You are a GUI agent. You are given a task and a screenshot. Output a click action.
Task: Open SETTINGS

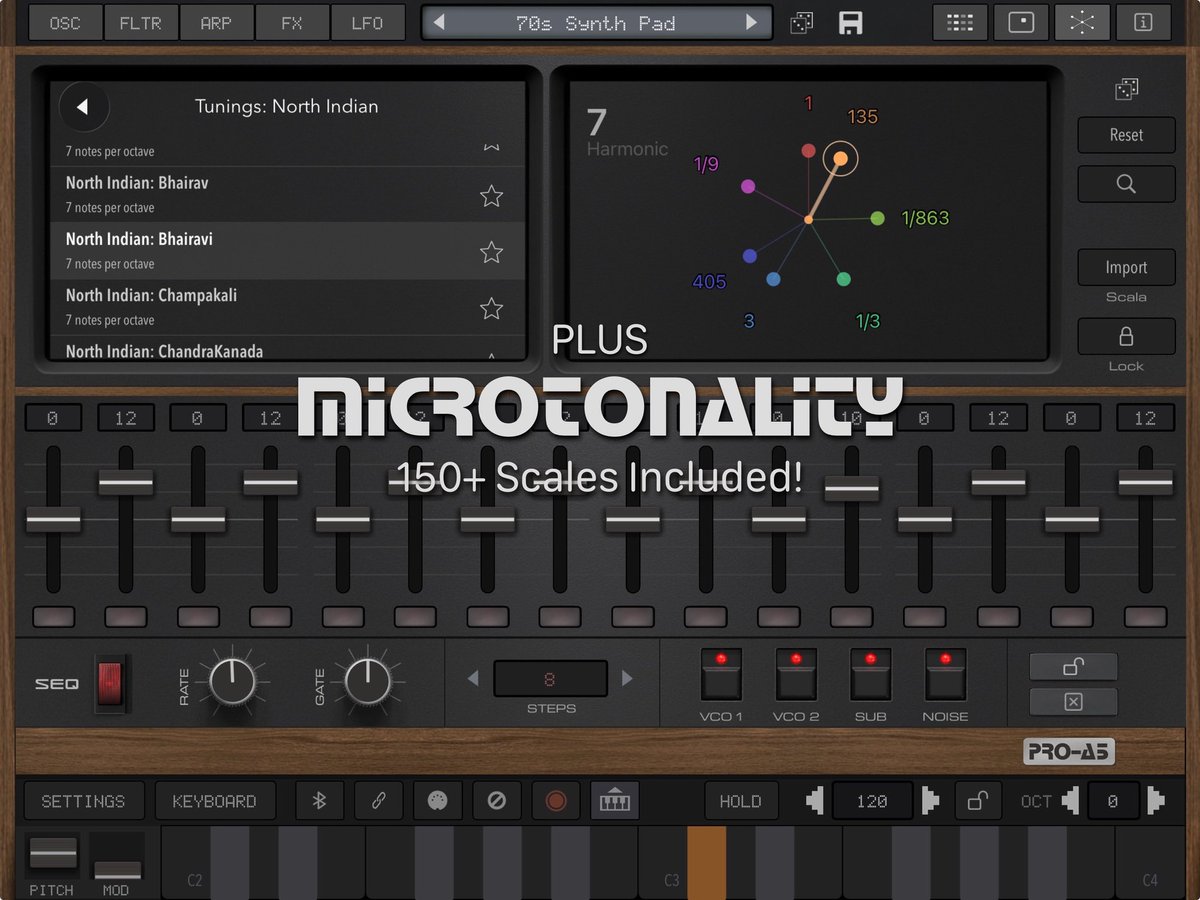(x=84, y=801)
